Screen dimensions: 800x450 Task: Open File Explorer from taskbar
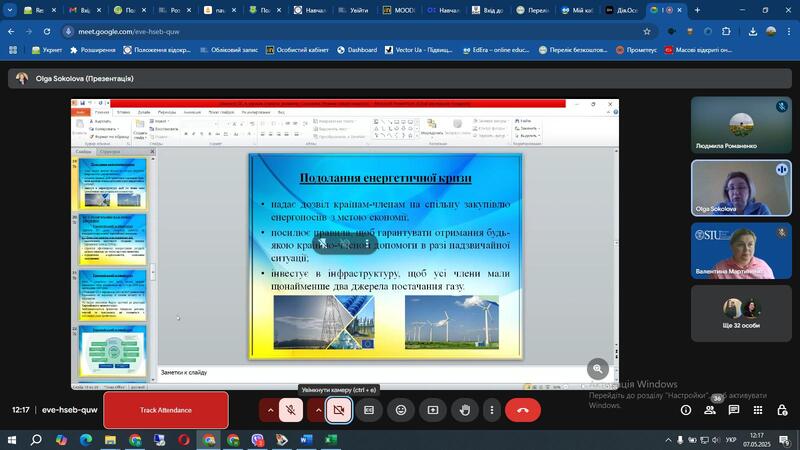pos(110,440)
